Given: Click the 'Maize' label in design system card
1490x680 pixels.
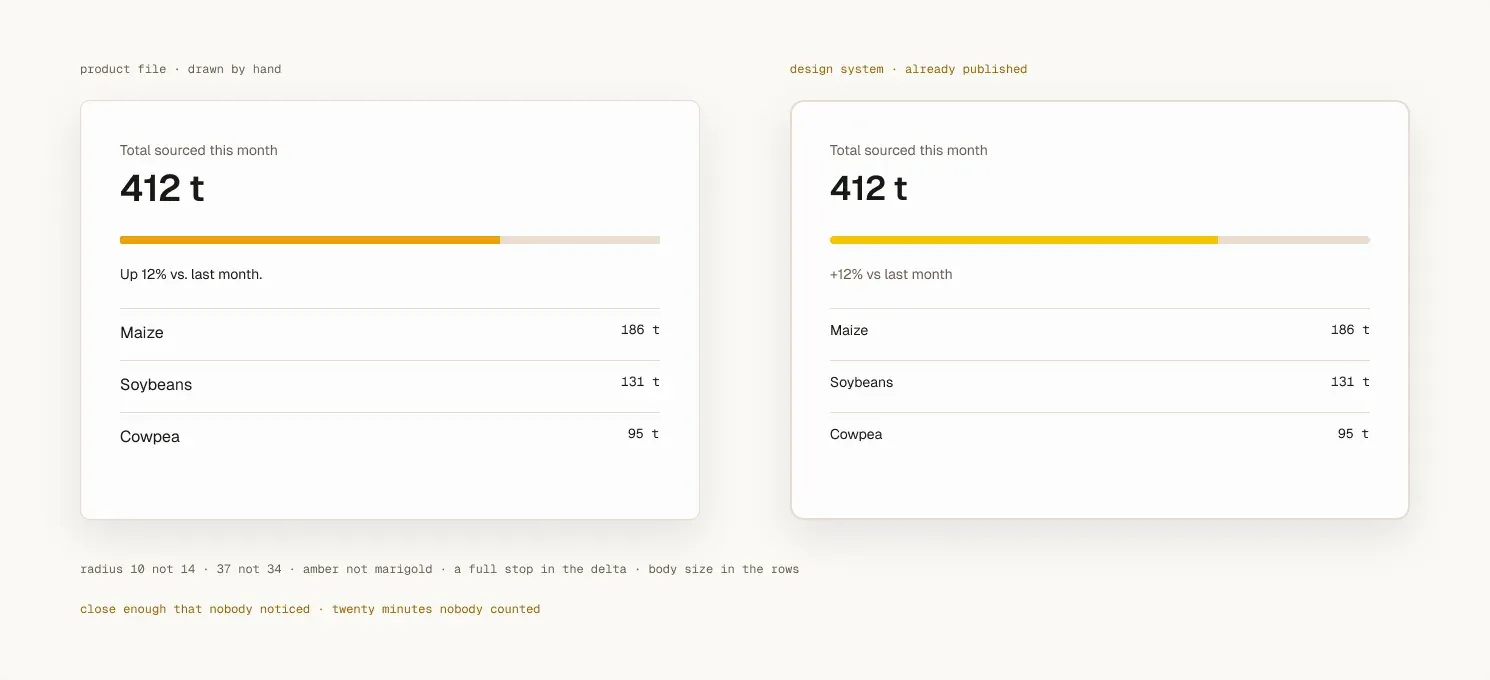Looking at the screenshot, I should (849, 330).
